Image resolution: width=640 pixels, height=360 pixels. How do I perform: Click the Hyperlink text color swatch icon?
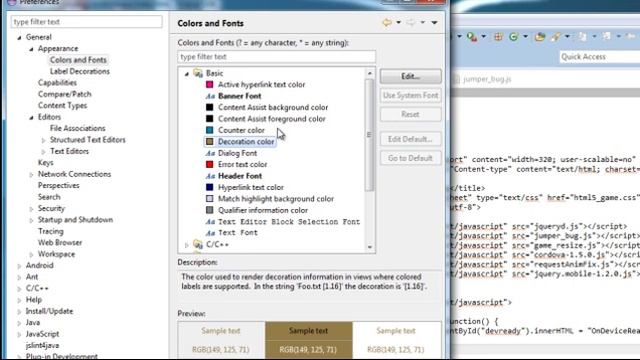coord(209,187)
